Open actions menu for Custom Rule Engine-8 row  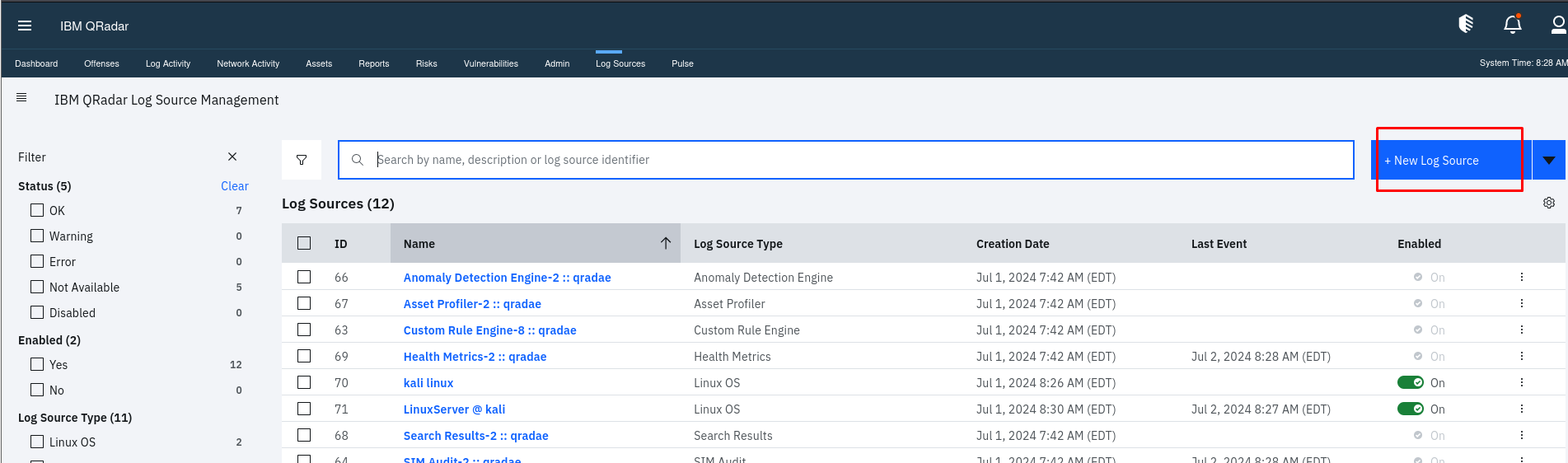click(x=1522, y=330)
